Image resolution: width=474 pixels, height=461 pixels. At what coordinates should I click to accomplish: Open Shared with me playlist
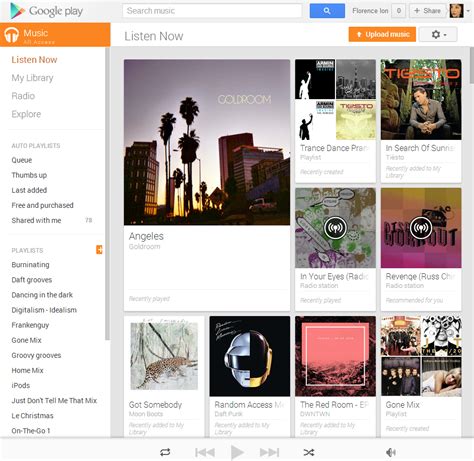[36, 220]
